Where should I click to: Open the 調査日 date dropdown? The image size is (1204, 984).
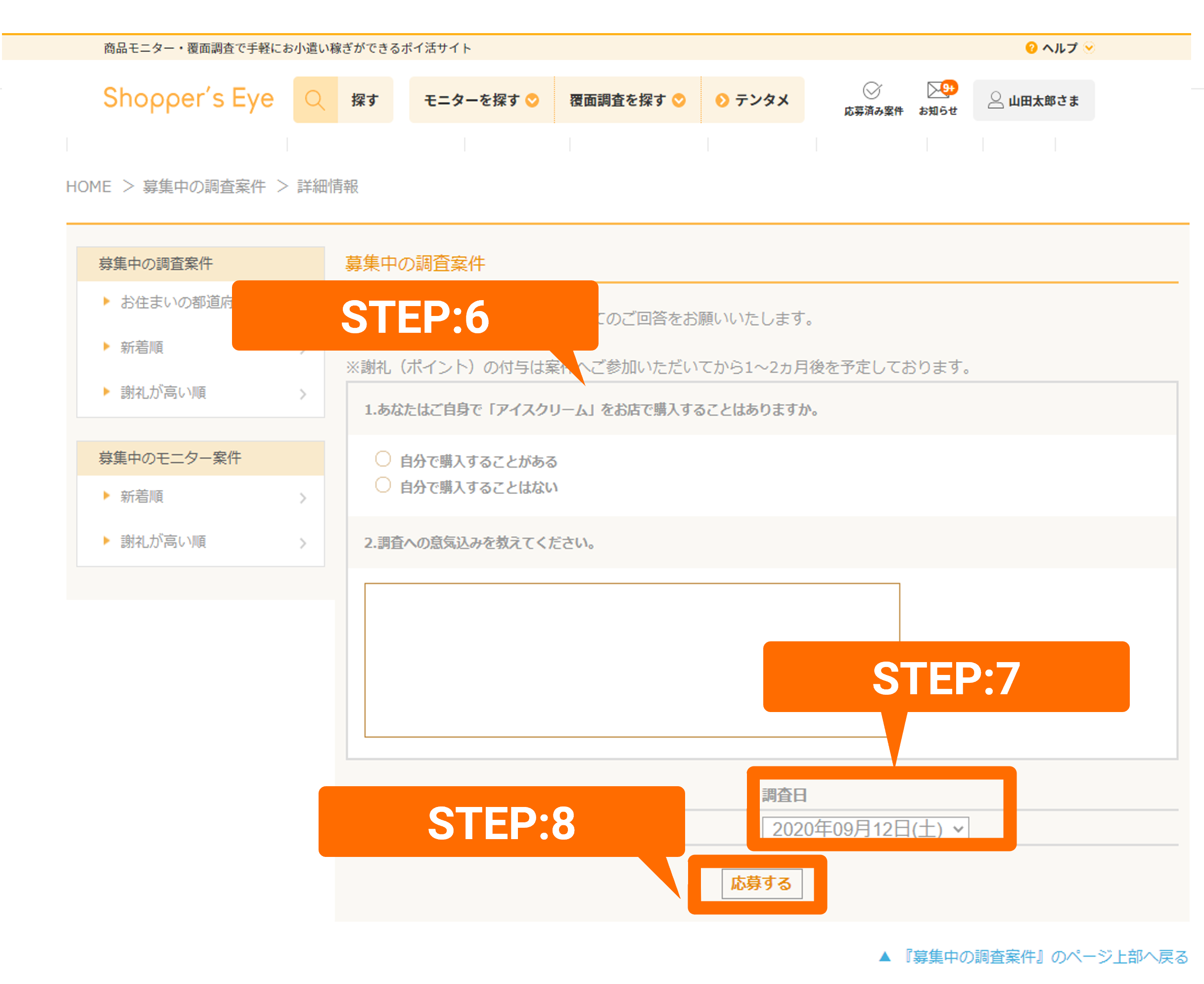[x=865, y=828]
